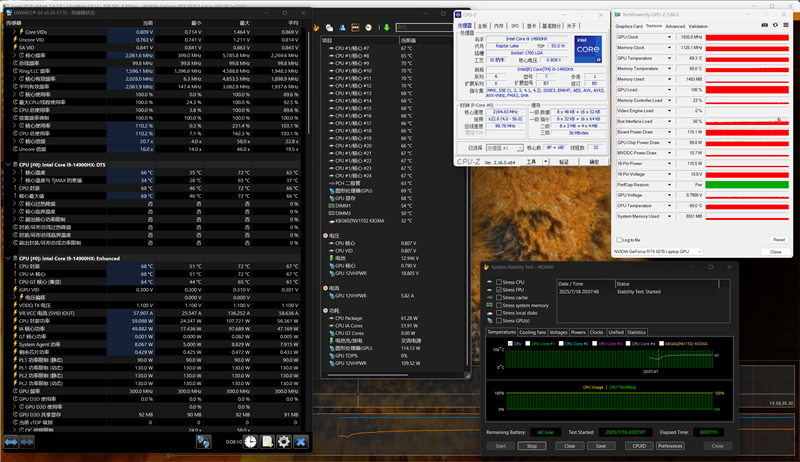The image size is (800, 462).
Task: Open HWiNFO settings gear icon
Action: click(284, 441)
